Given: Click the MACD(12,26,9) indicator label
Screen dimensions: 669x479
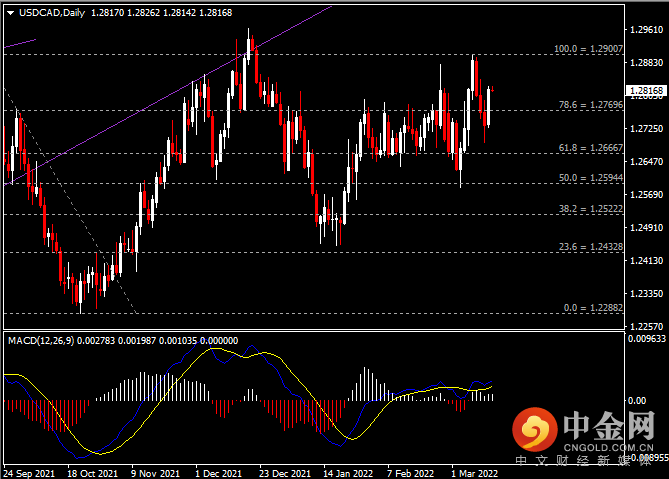Looking at the screenshot, I should (41, 340).
